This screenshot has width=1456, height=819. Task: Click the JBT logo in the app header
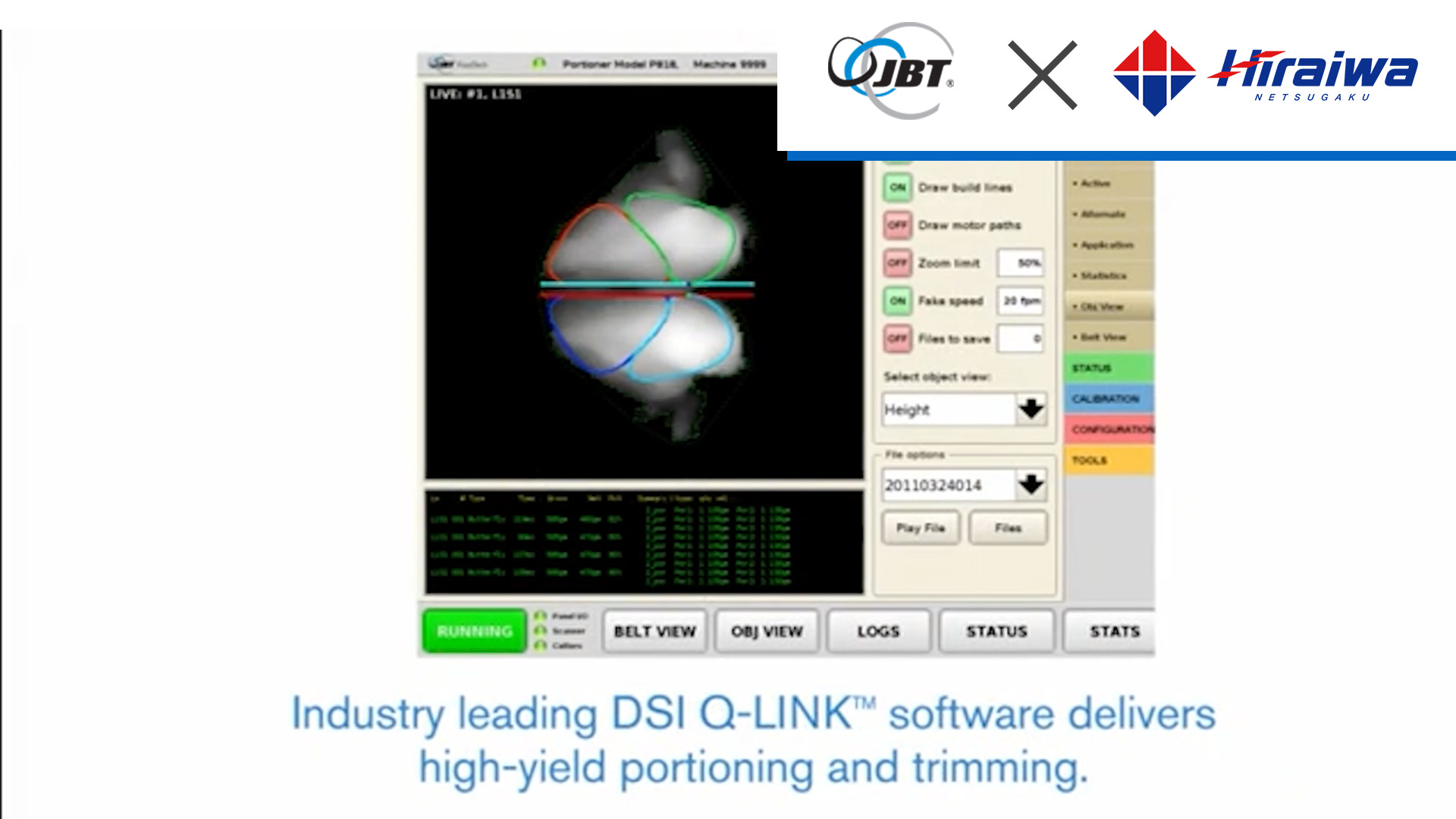point(458,64)
